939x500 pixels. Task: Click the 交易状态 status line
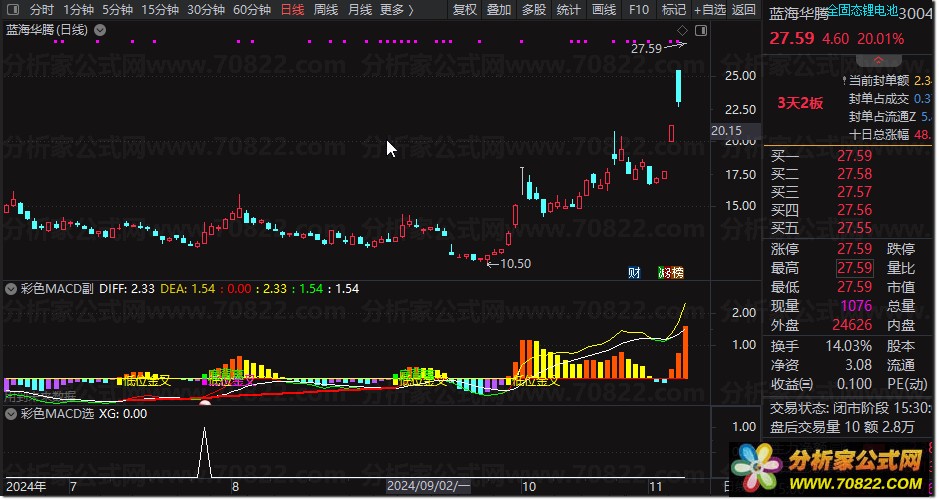pos(850,408)
